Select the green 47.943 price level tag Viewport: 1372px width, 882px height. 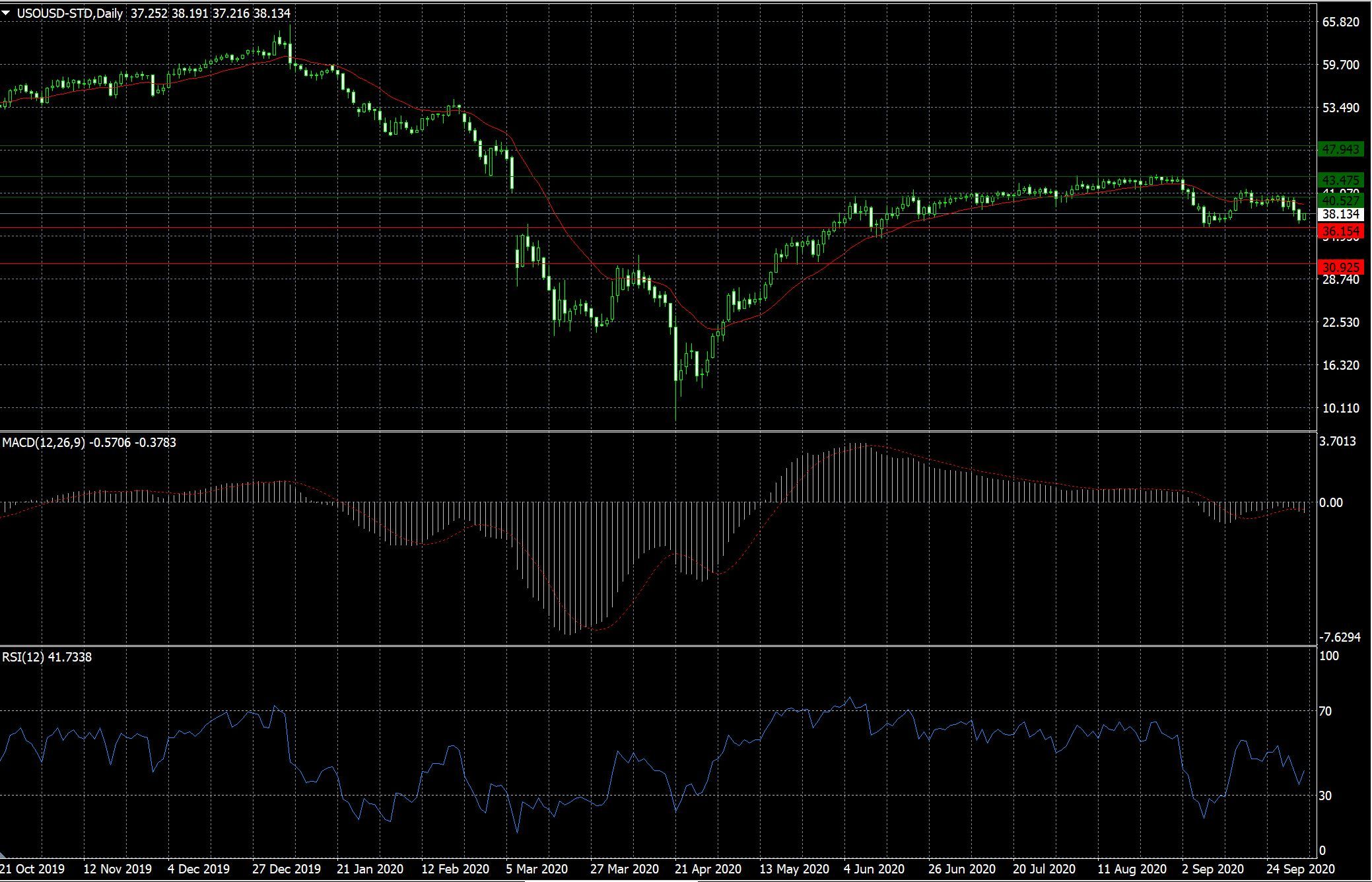[x=1340, y=149]
